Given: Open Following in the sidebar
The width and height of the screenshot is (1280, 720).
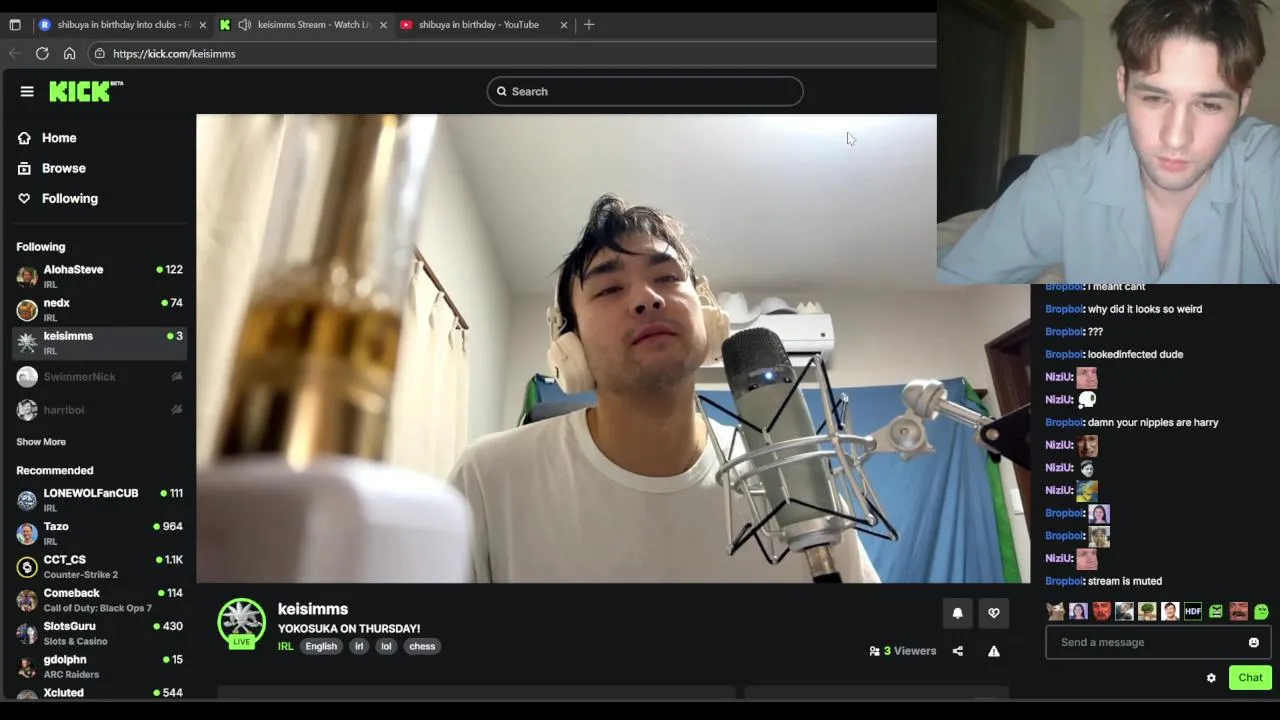Looking at the screenshot, I should [58, 198].
